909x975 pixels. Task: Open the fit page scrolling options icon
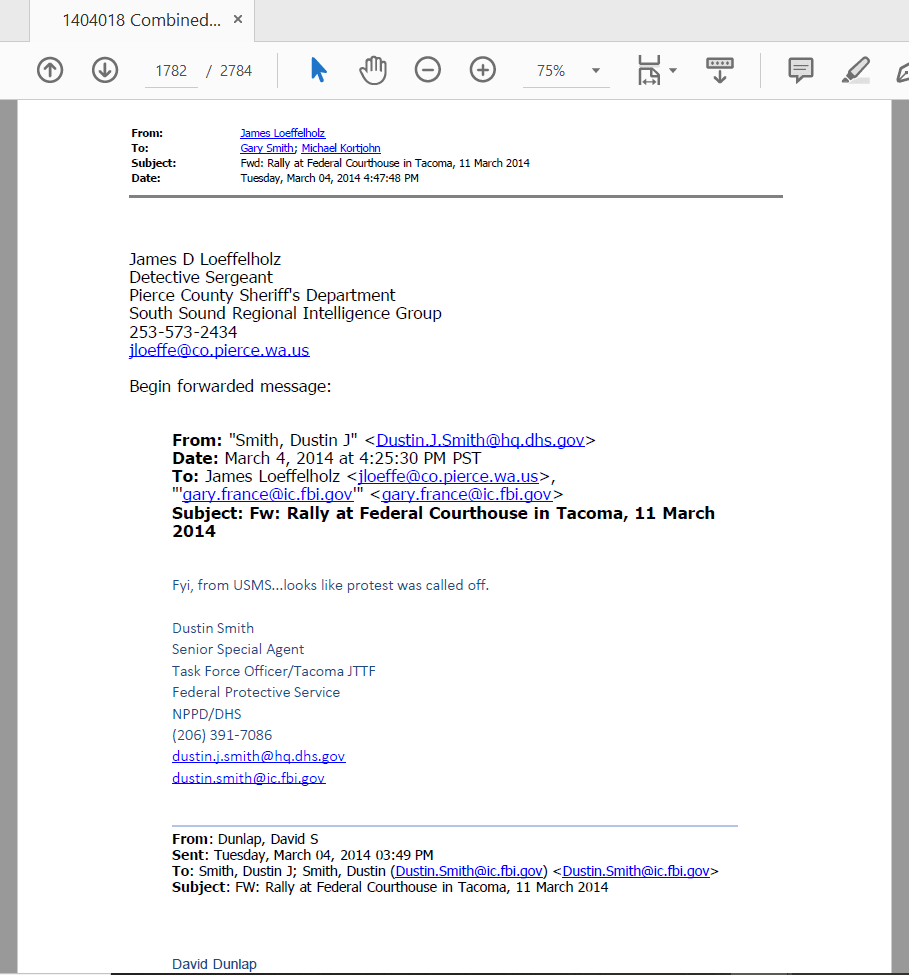tap(649, 70)
